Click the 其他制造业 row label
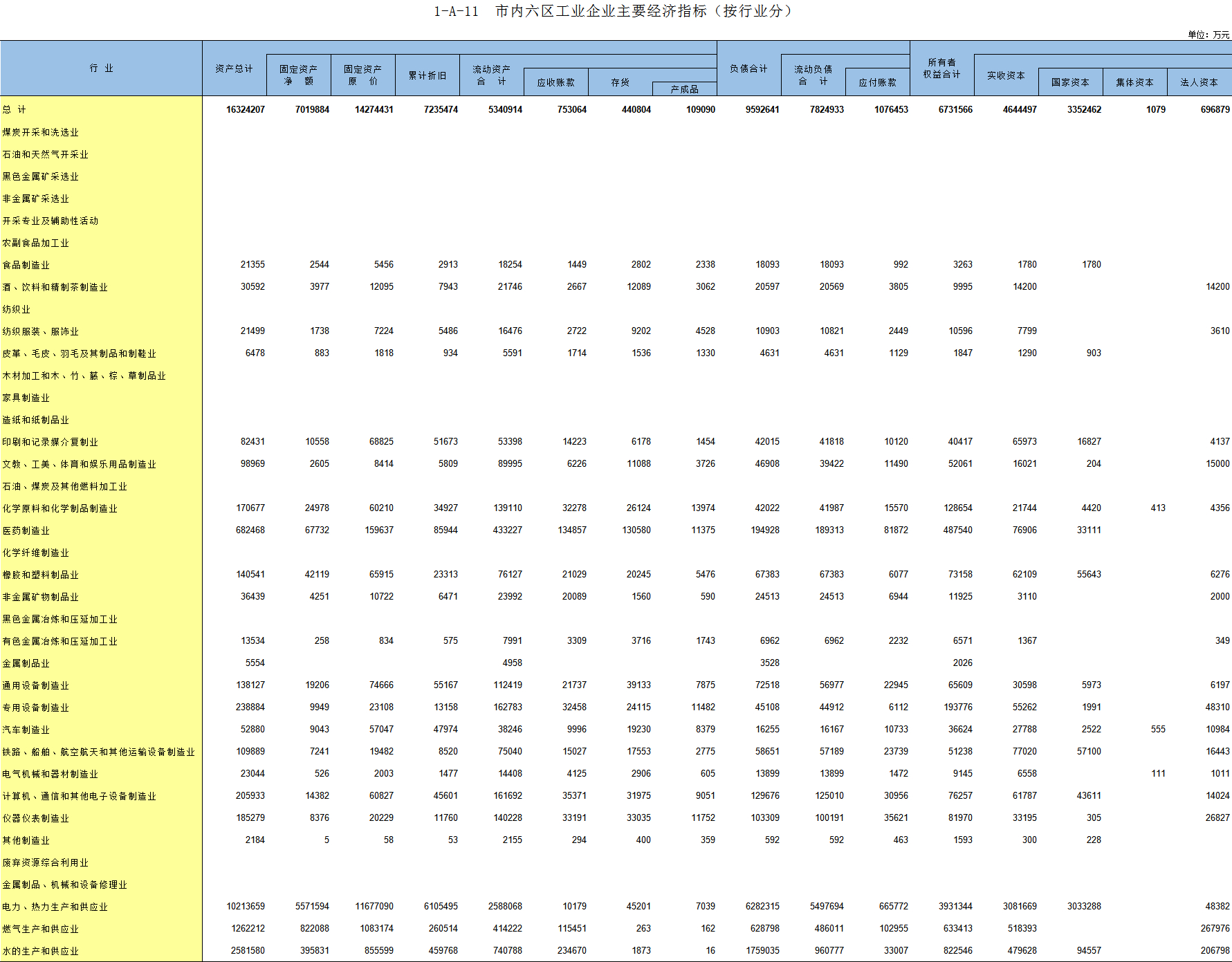Viewport: 1232px width, 962px height. click(26, 840)
